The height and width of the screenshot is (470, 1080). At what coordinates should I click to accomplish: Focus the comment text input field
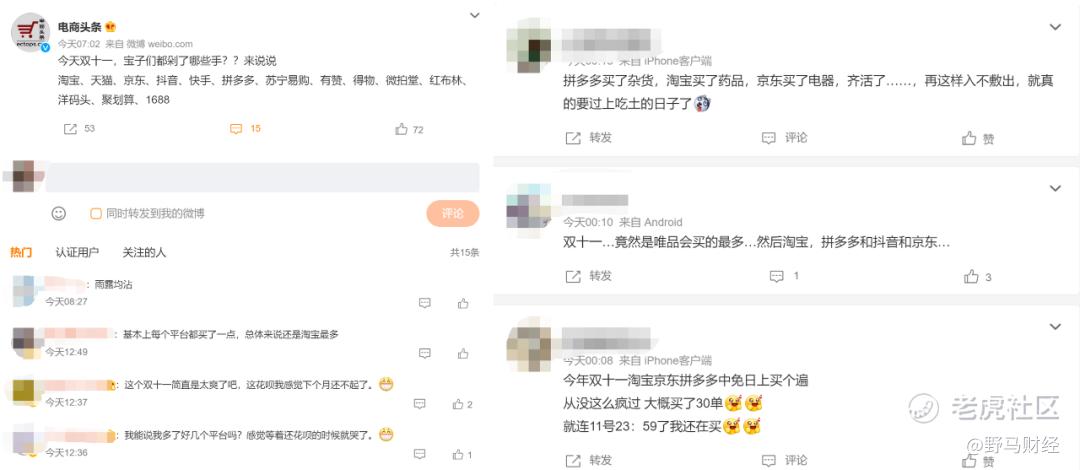264,178
